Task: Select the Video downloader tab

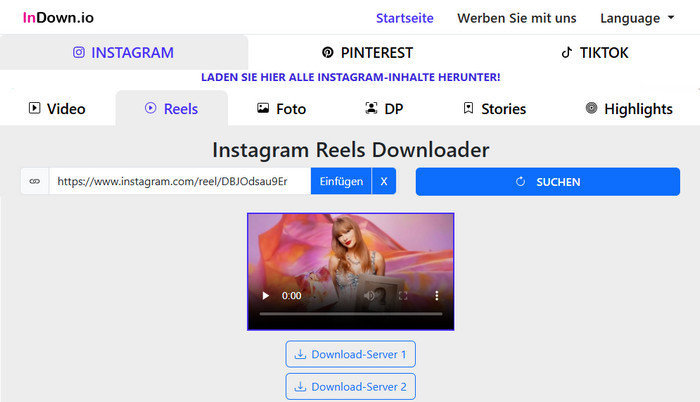Action: pyautogui.click(x=57, y=109)
